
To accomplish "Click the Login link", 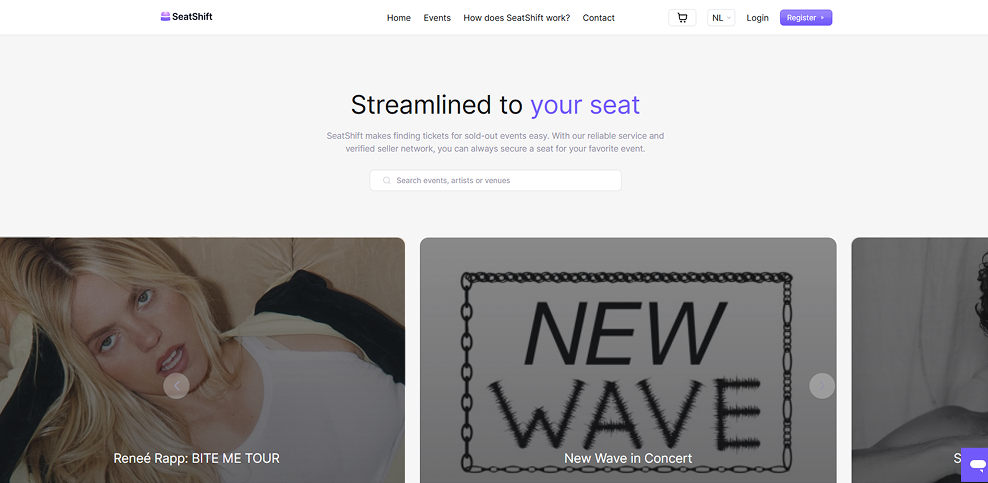I will (757, 18).
